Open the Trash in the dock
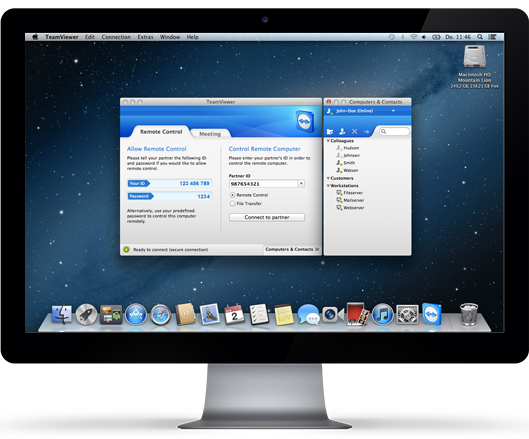 pos(469,314)
